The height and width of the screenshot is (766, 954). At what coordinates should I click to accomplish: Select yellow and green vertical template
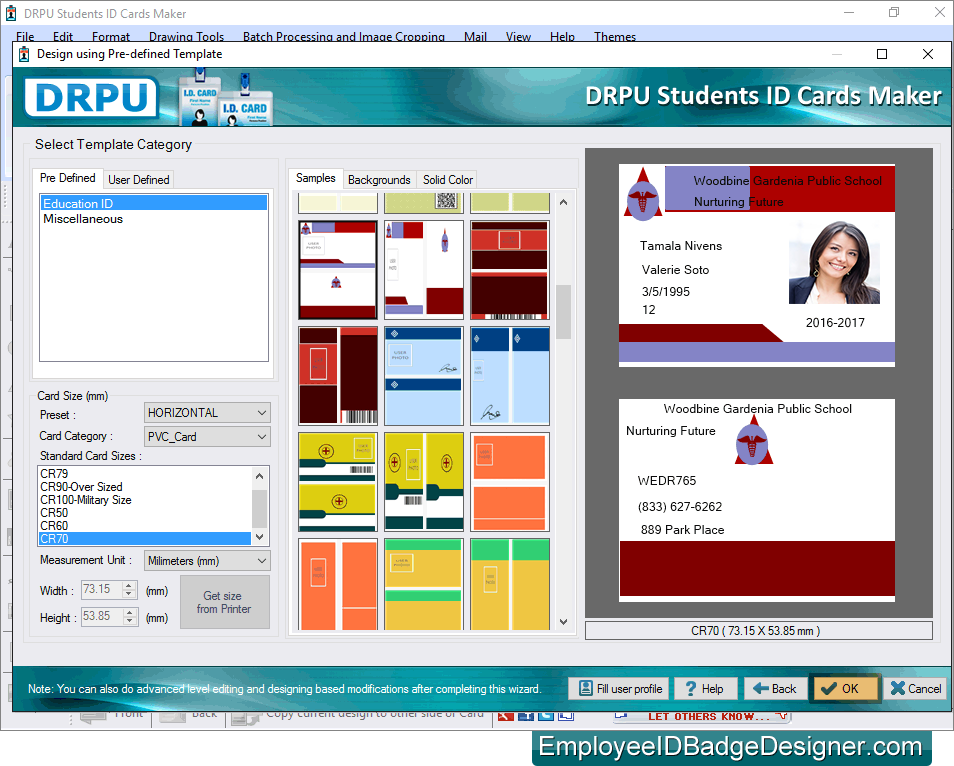pyautogui.click(x=510, y=584)
